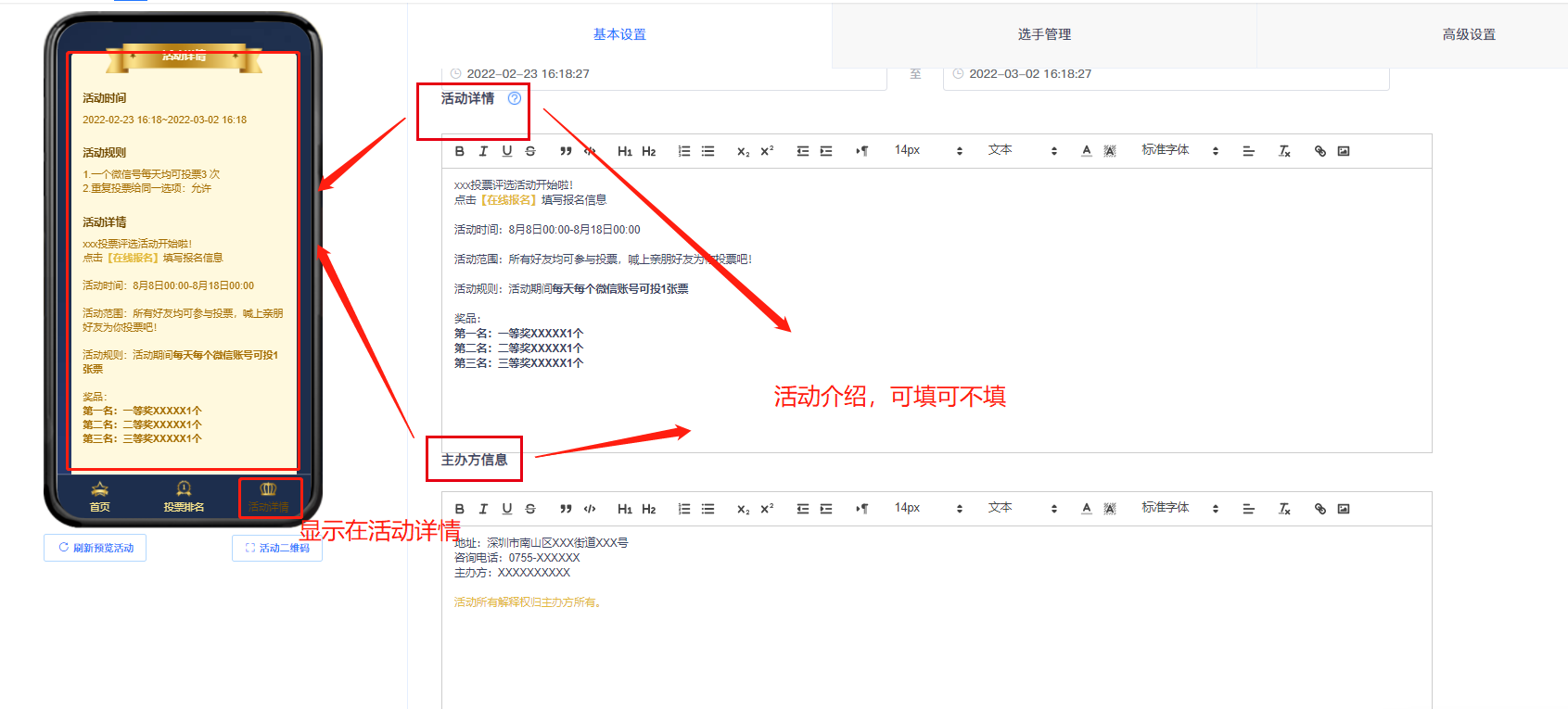
Task: Expand the 文本 dropdown in 活动详情 toolbar
Action: (1022, 151)
